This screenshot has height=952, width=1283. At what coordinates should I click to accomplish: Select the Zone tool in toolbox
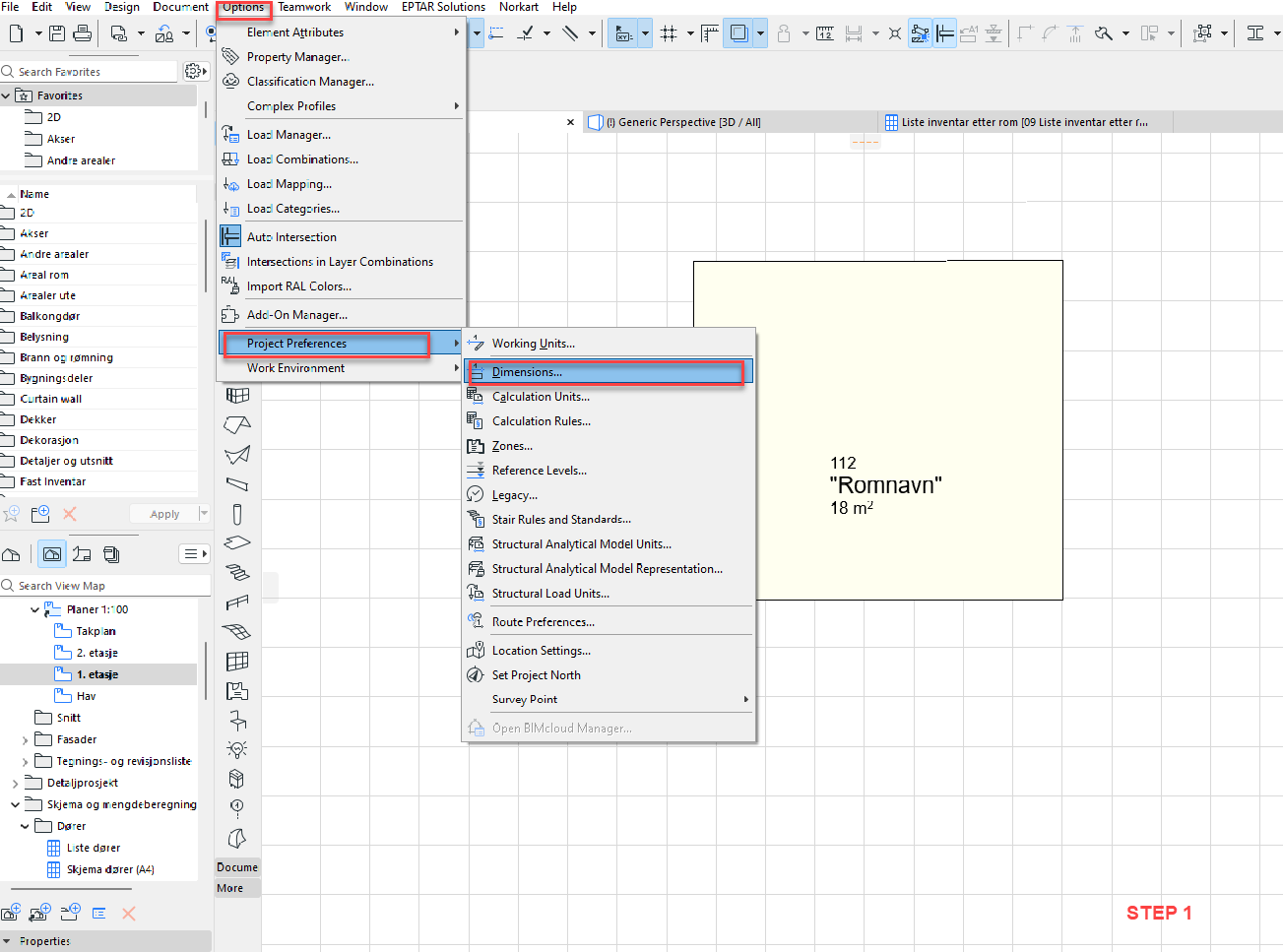click(237, 690)
